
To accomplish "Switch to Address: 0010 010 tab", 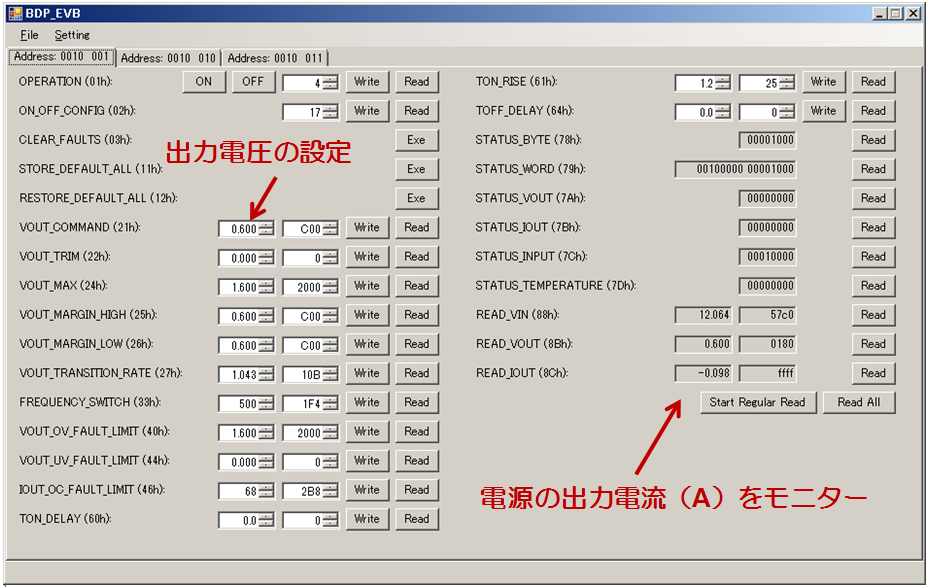I will tap(168, 58).
